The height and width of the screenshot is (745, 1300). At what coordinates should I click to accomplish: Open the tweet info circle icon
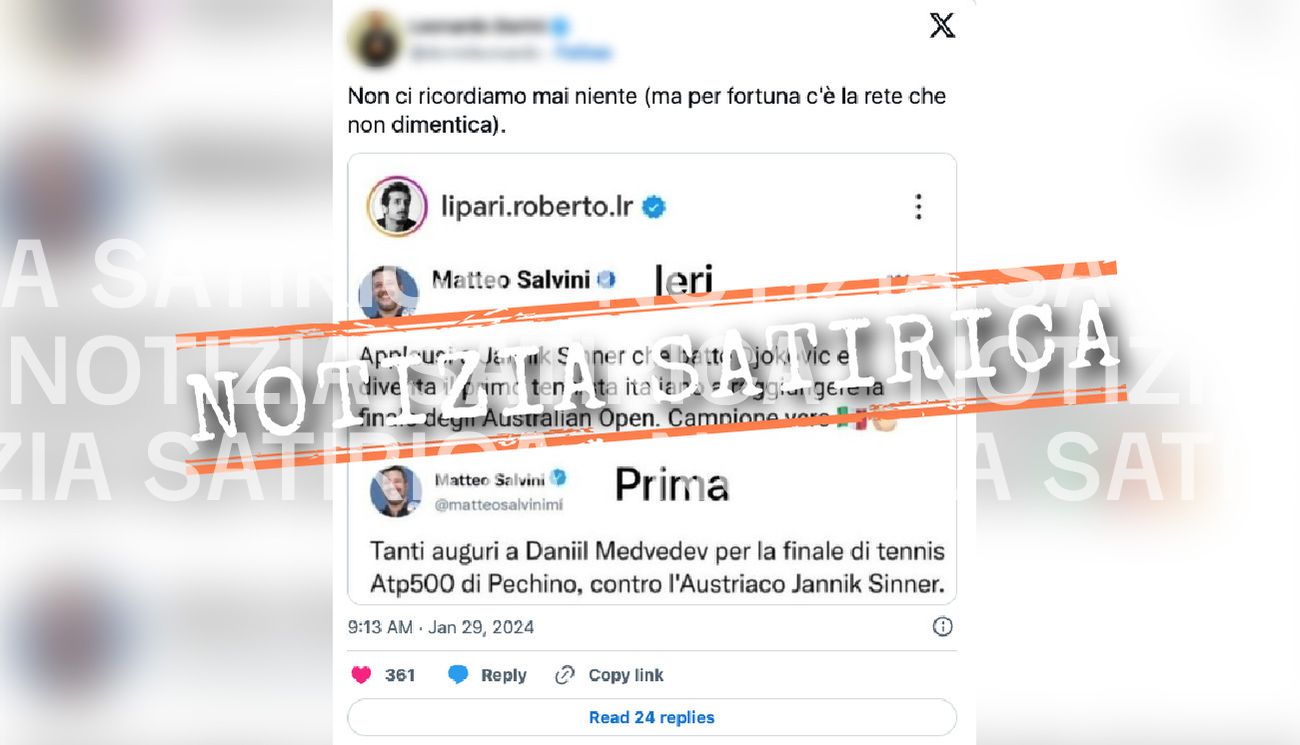pyautogui.click(x=942, y=627)
